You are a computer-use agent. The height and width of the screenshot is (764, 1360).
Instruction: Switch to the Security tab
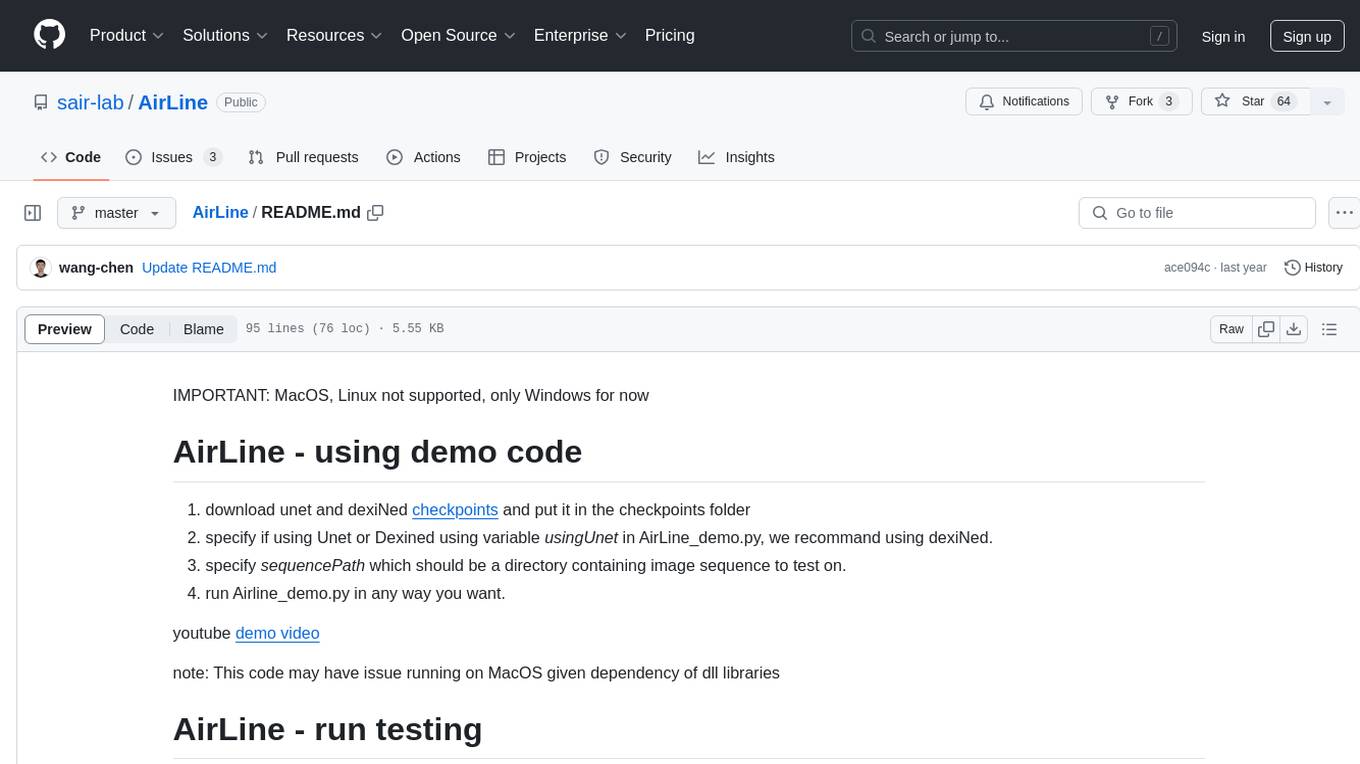pyautogui.click(x=633, y=157)
